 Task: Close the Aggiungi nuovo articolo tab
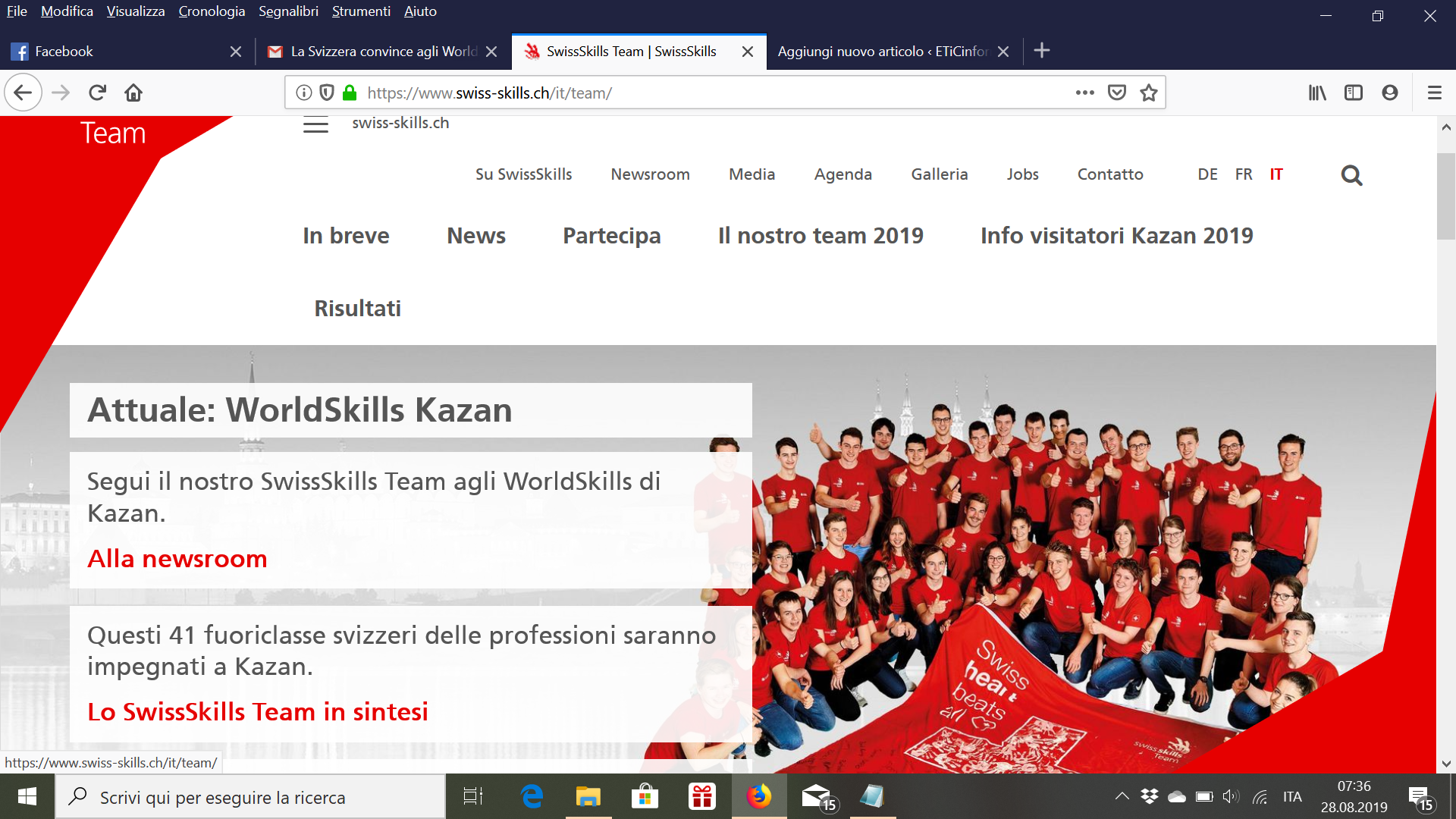1003,52
